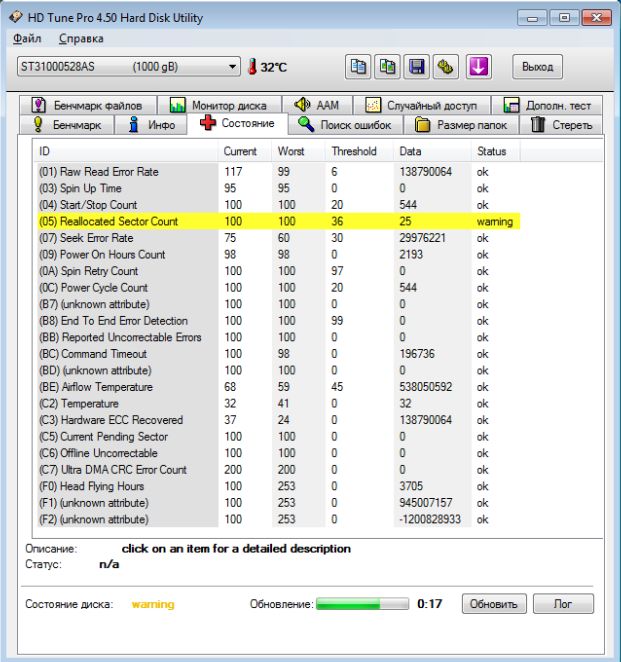The image size is (621, 662).
Task: Select the AAM tab
Action: 318,105
